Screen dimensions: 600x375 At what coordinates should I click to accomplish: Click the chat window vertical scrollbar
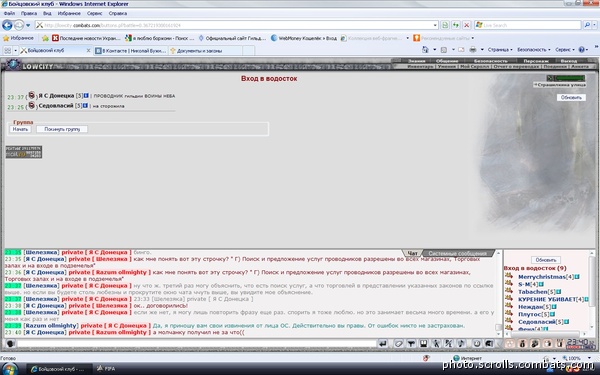point(499,293)
